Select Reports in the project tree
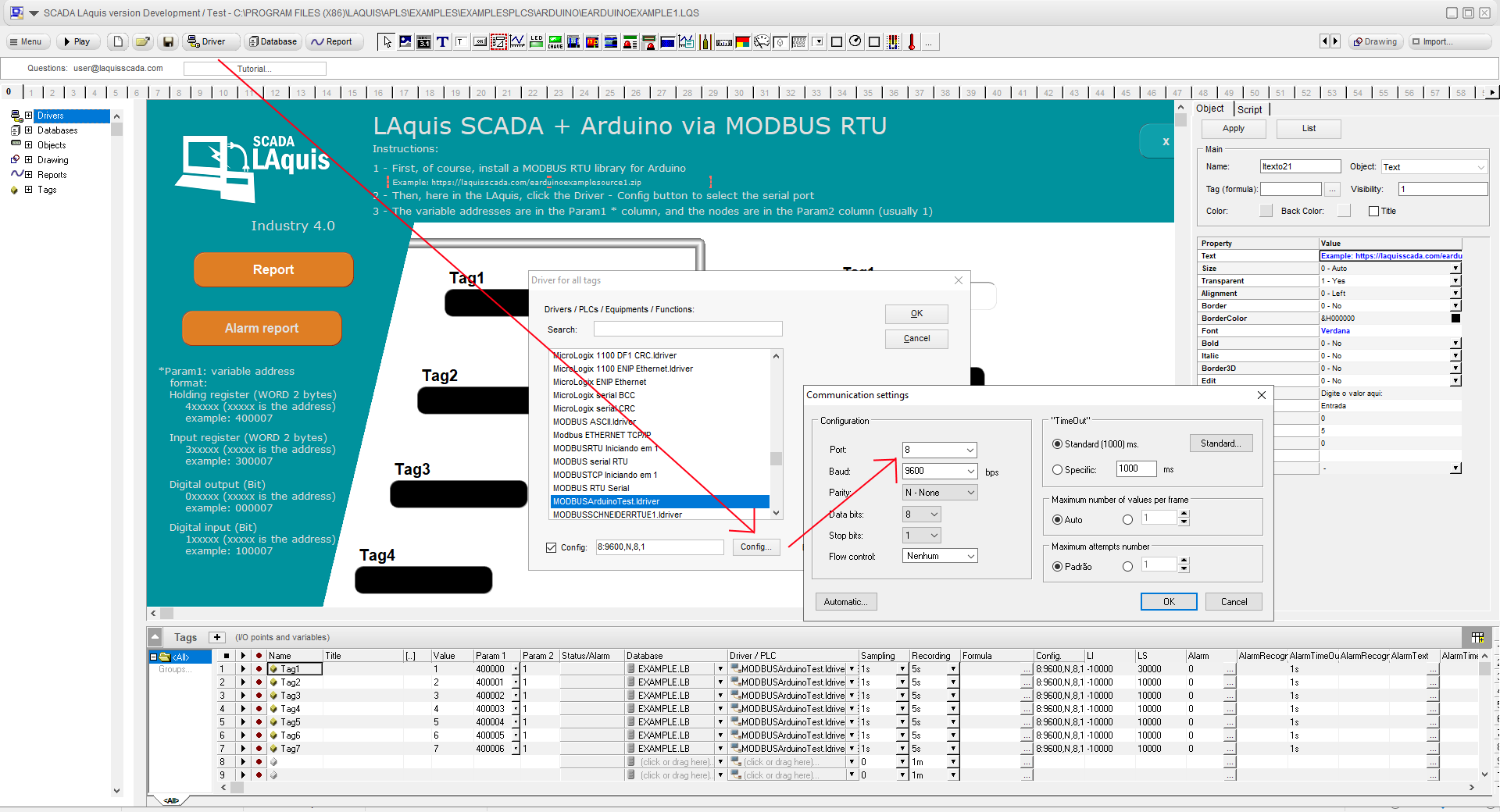The height and width of the screenshot is (812, 1500). coord(52,175)
